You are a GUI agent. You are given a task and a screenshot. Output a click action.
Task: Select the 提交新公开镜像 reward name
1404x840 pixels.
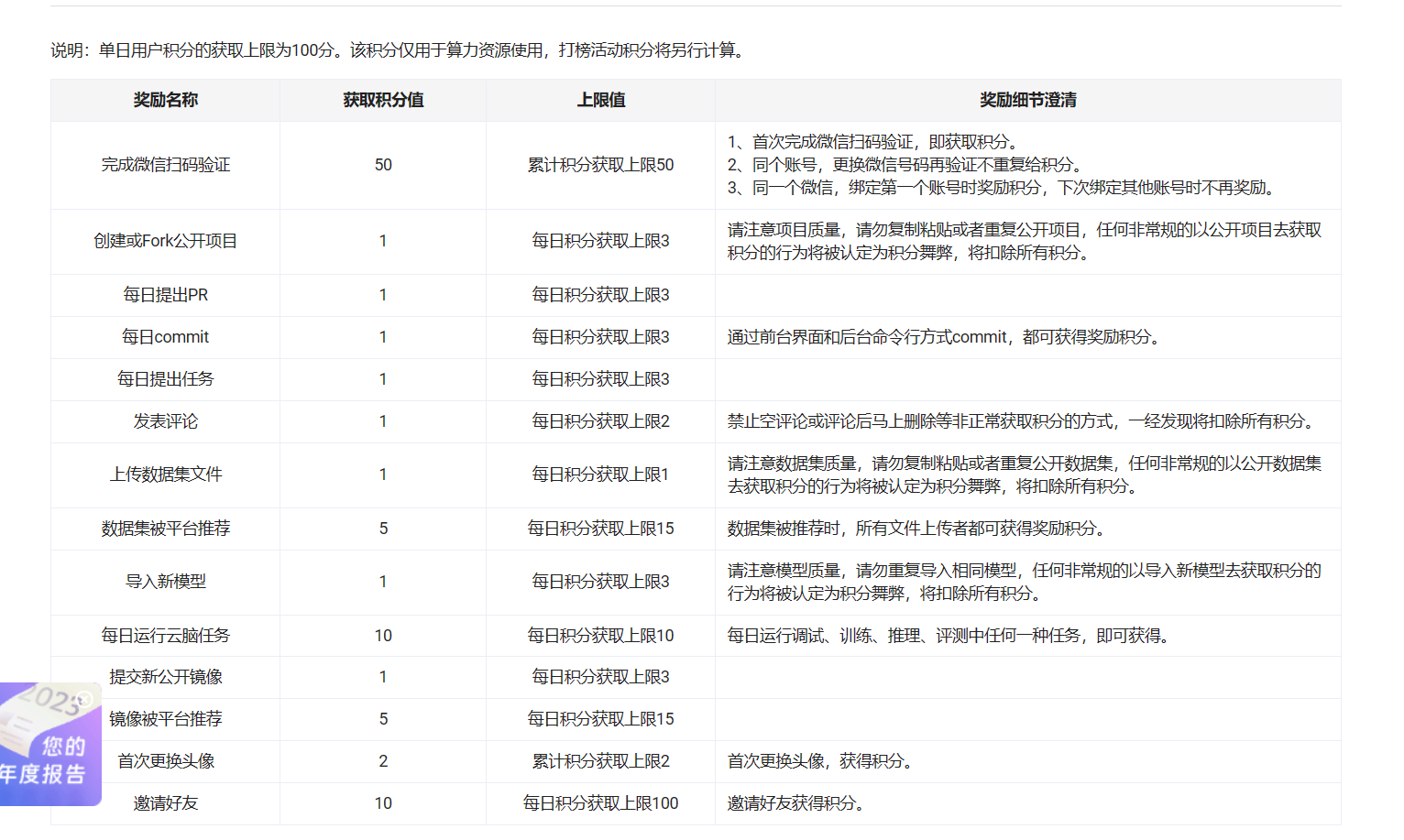coord(166,677)
